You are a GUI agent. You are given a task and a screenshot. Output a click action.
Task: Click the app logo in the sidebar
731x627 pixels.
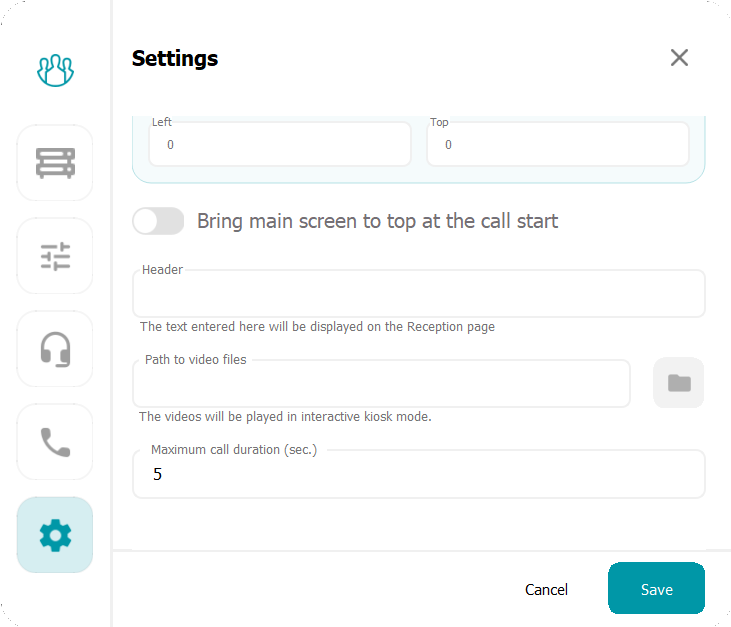coord(55,70)
